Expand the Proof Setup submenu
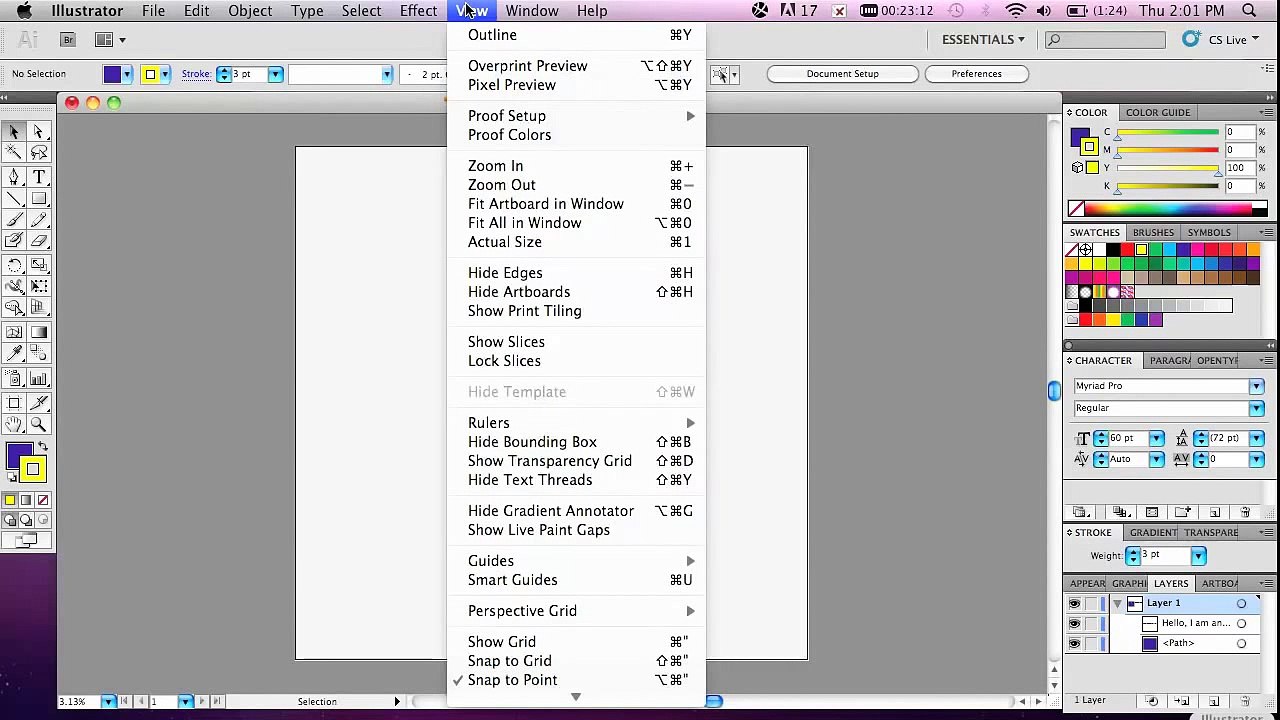 click(x=576, y=116)
